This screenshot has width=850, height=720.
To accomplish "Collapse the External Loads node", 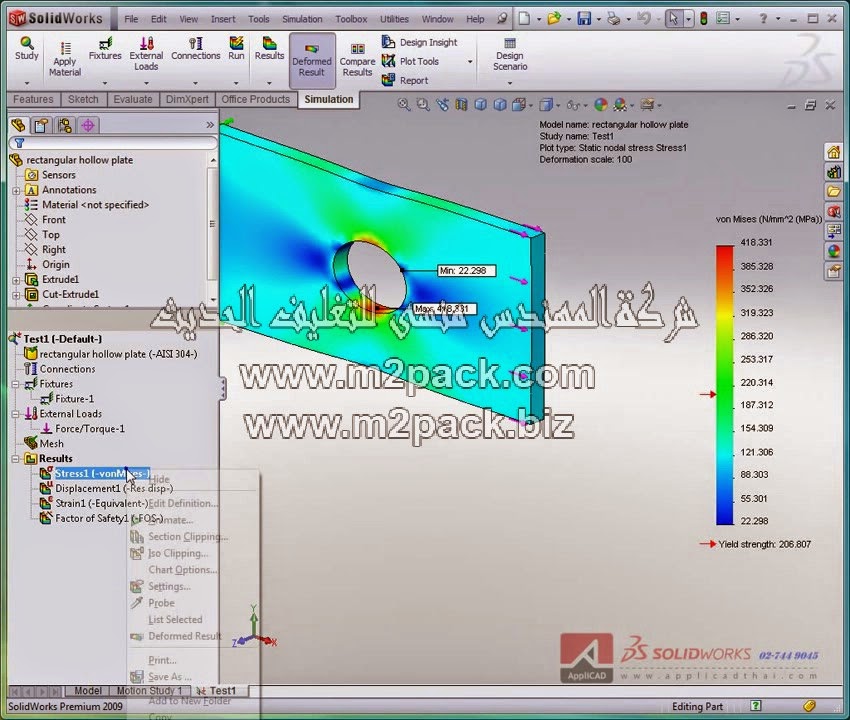I will point(16,414).
